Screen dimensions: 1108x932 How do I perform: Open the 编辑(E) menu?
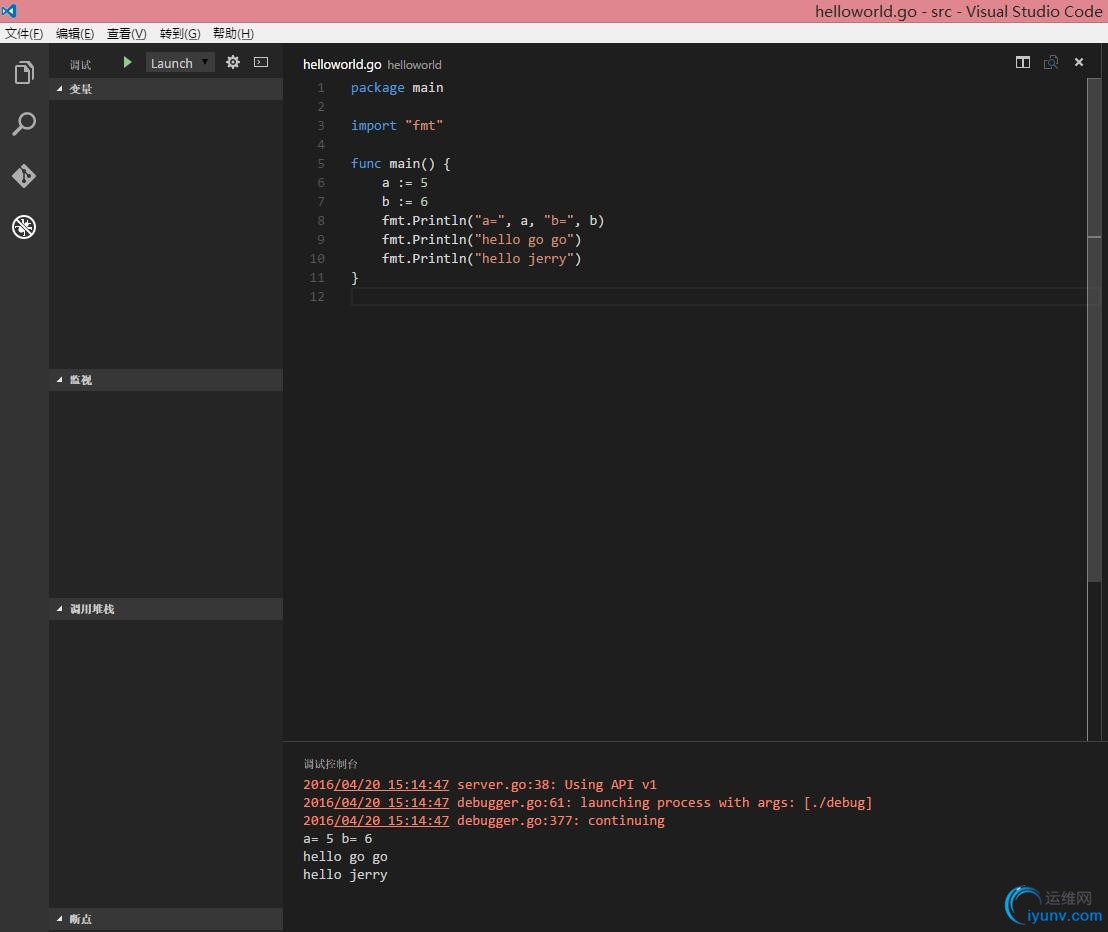coord(75,33)
